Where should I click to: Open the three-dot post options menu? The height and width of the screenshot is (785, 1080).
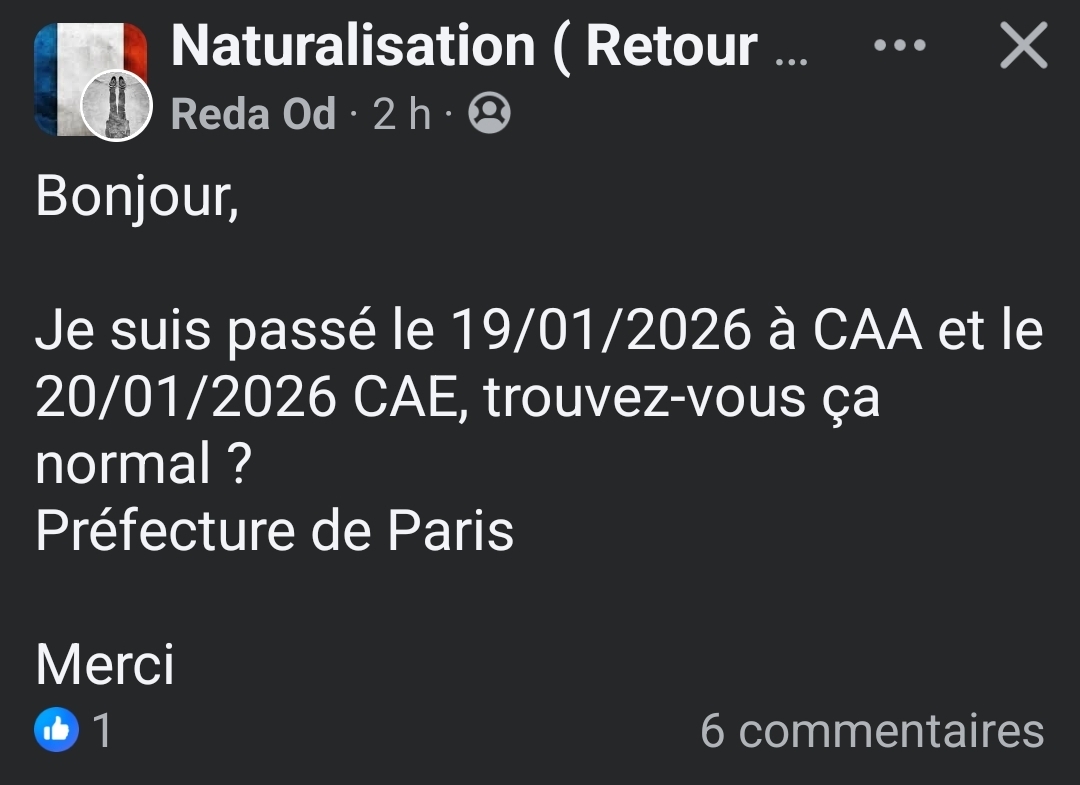pos(899,47)
